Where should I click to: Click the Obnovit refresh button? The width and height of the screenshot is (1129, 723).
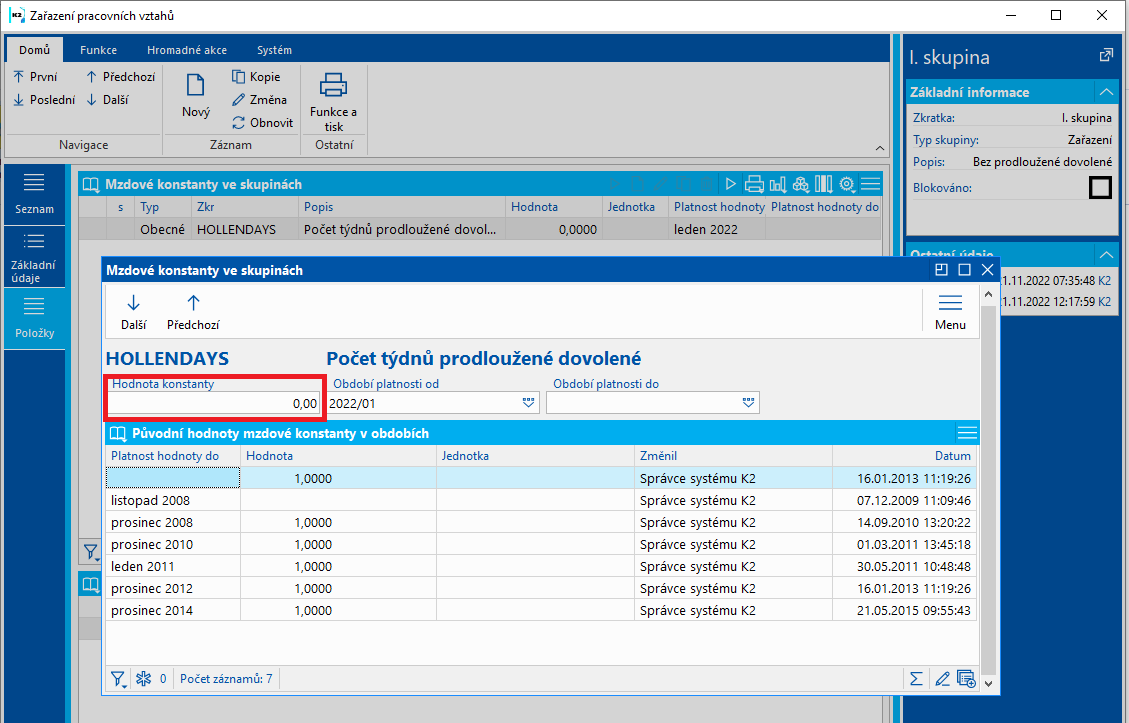coord(262,123)
